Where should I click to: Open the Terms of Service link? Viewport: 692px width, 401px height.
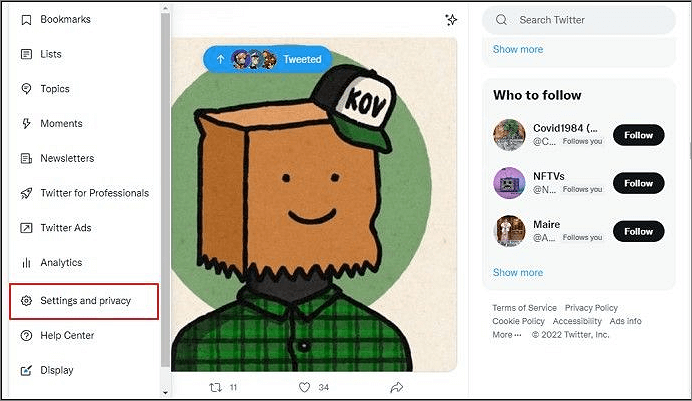[x=524, y=308]
